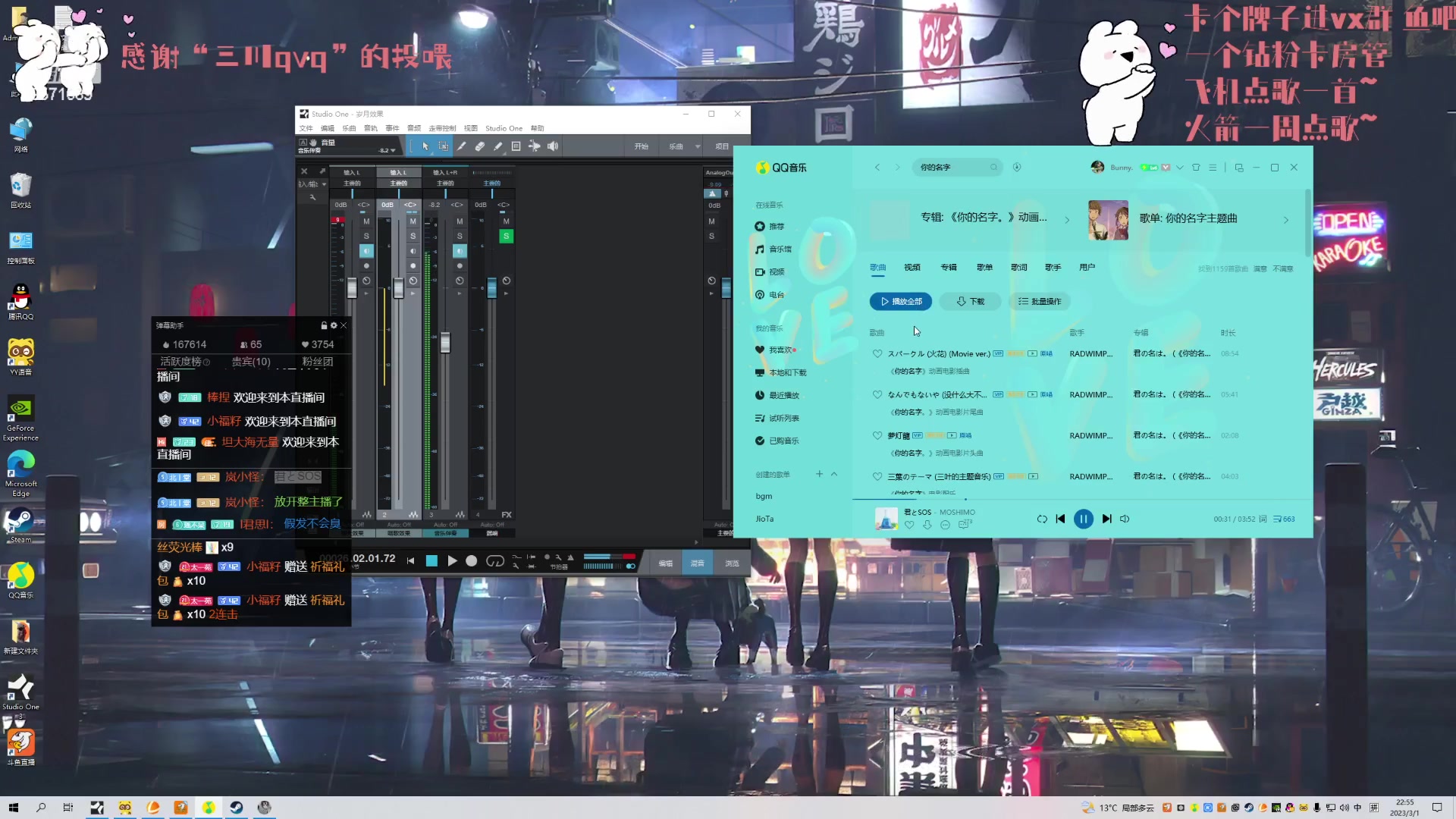Select the Range tool in Studio One
Viewport: 1456px width, 819px height.
(x=444, y=146)
